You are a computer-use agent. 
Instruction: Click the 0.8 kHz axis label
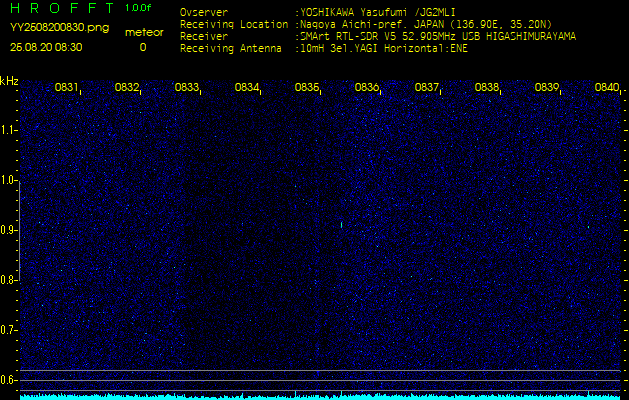coord(8,280)
